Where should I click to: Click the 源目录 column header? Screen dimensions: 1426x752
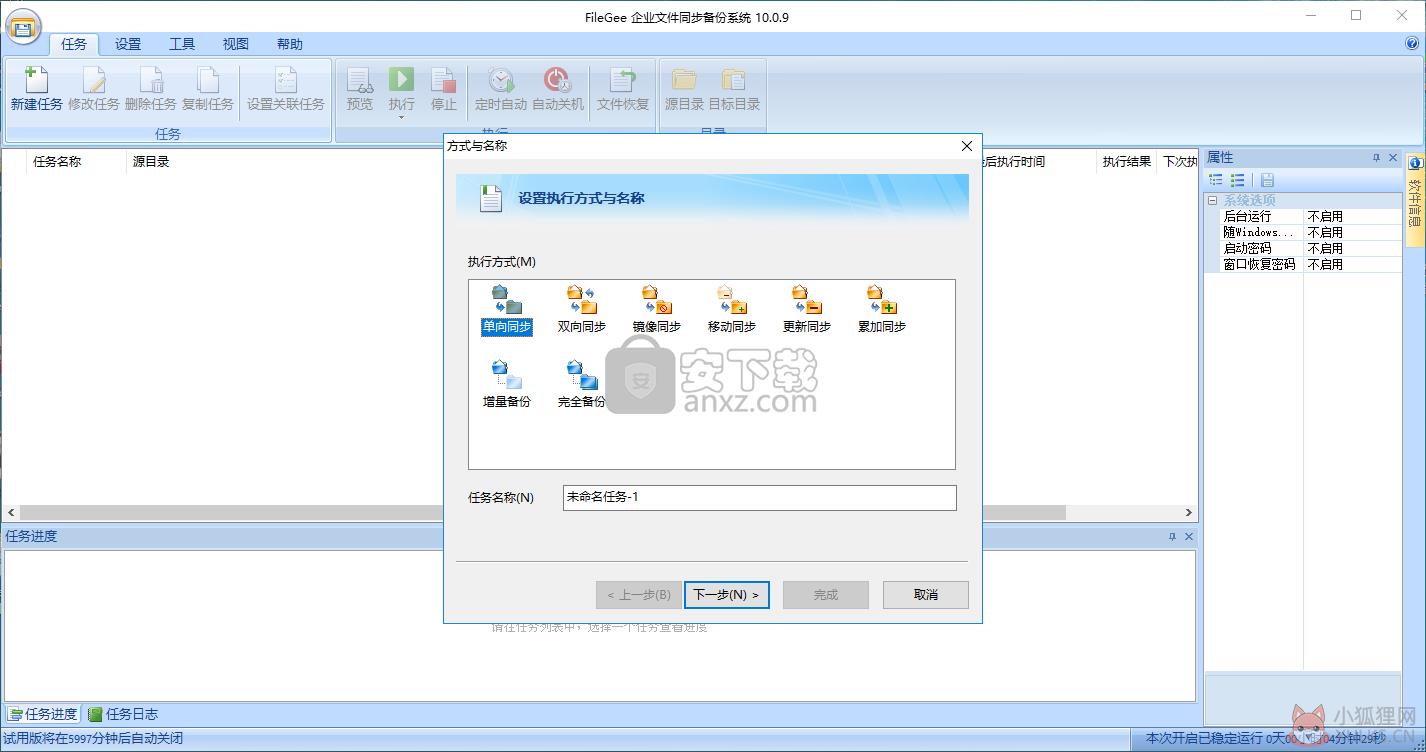click(x=151, y=161)
